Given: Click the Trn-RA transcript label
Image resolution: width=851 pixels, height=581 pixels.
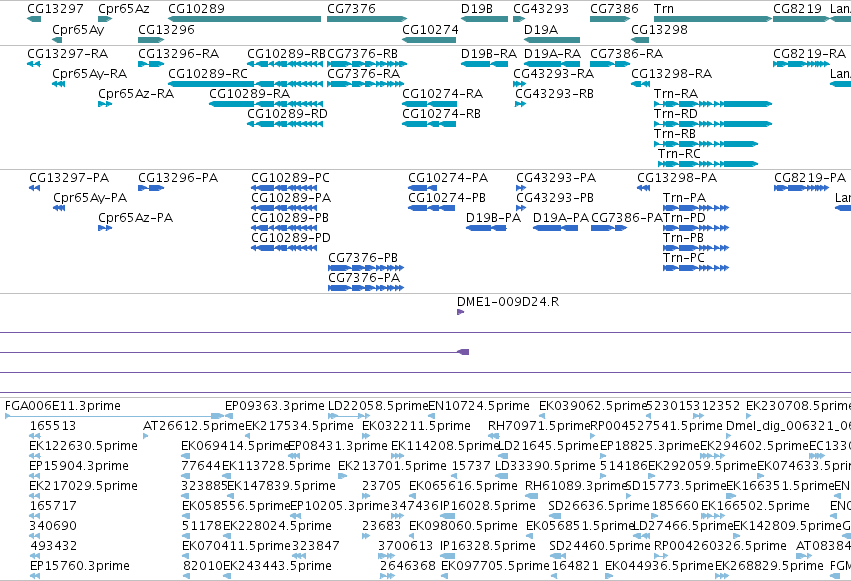Looking at the screenshot, I should 676,94.
